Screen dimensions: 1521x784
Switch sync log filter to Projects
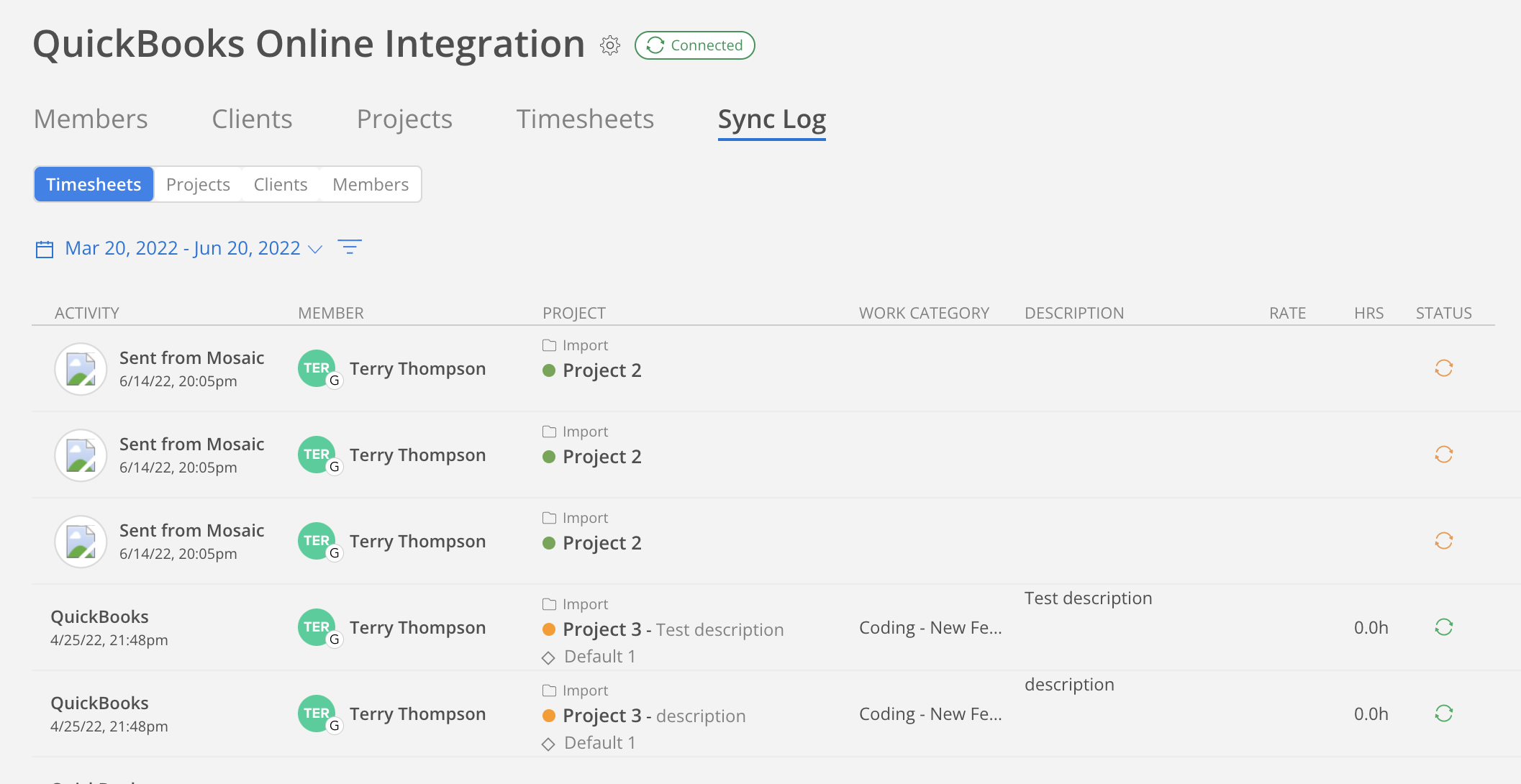[198, 185]
